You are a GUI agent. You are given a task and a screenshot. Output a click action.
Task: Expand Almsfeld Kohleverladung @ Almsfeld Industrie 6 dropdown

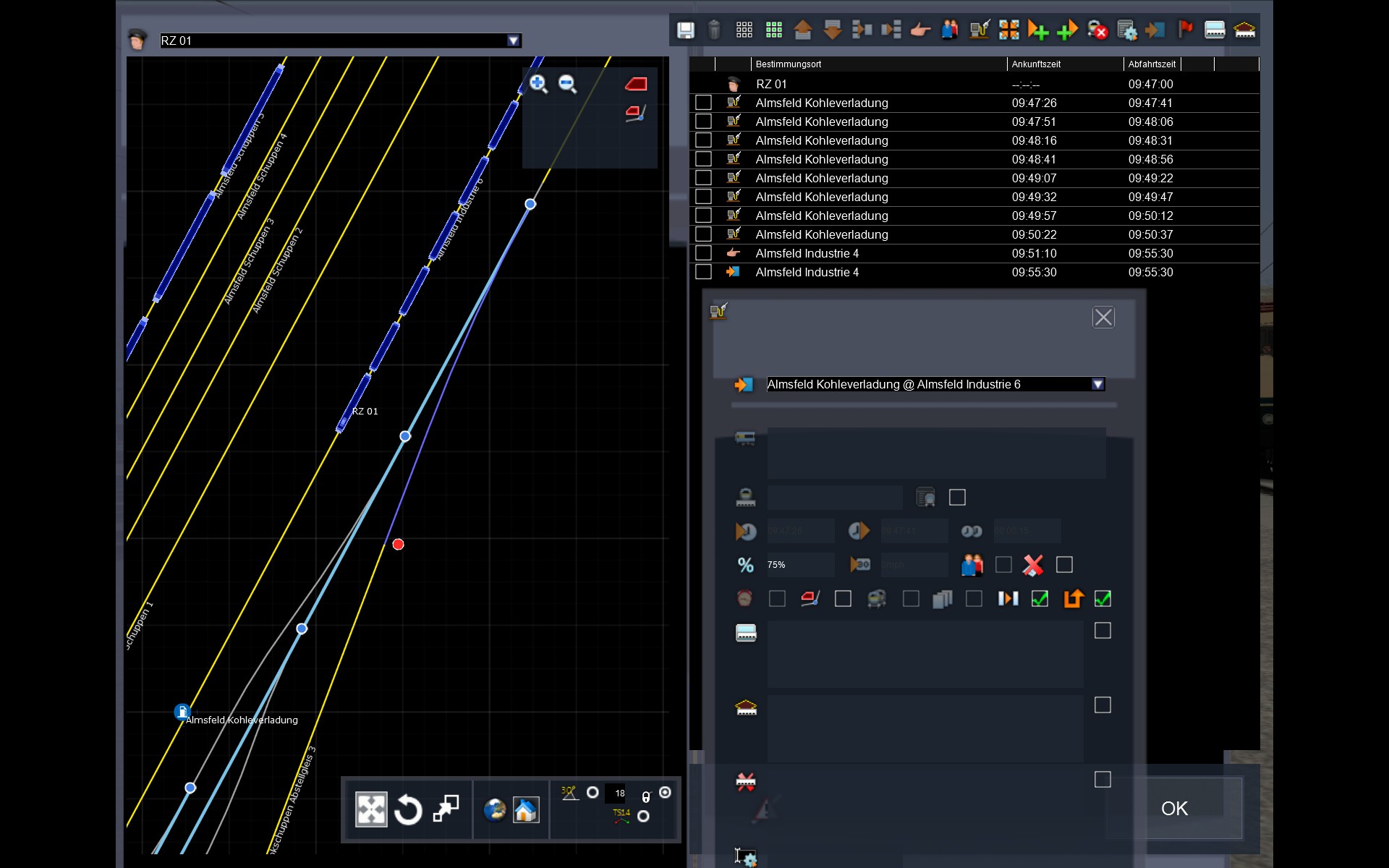[1097, 384]
